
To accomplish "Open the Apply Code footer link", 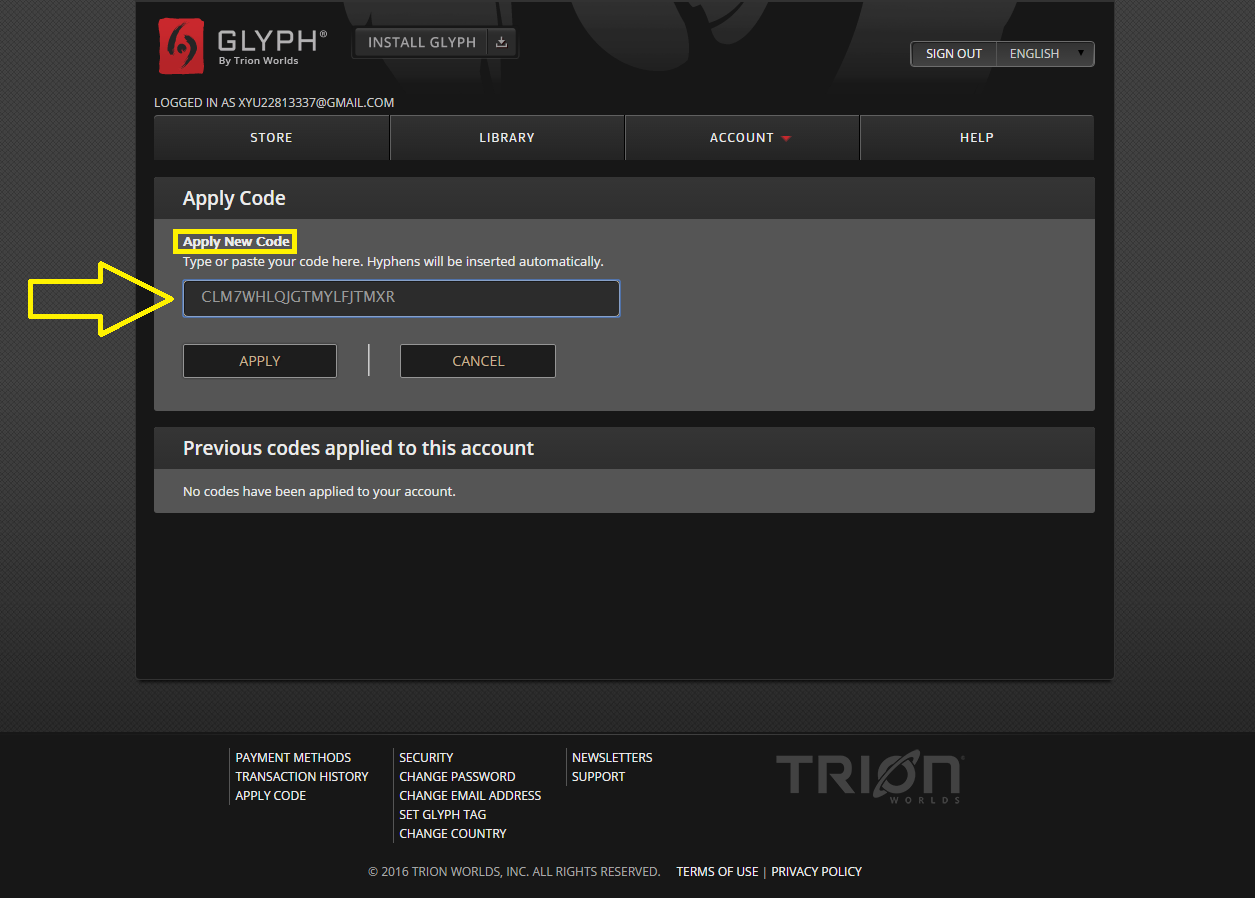I will (271, 796).
